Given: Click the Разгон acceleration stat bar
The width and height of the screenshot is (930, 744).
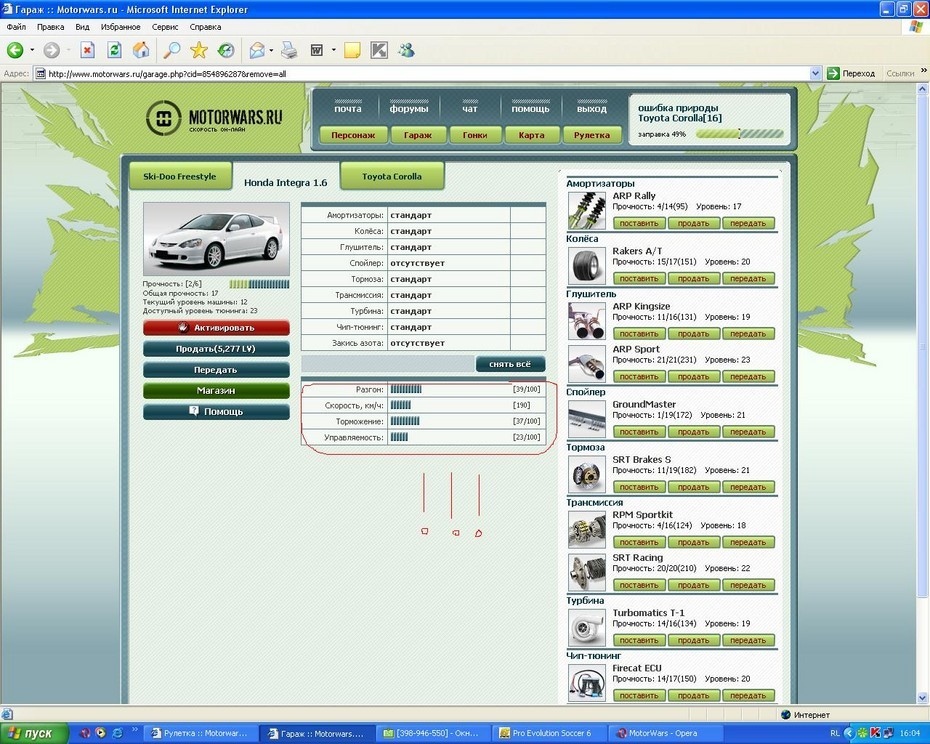Looking at the screenshot, I should [406, 389].
